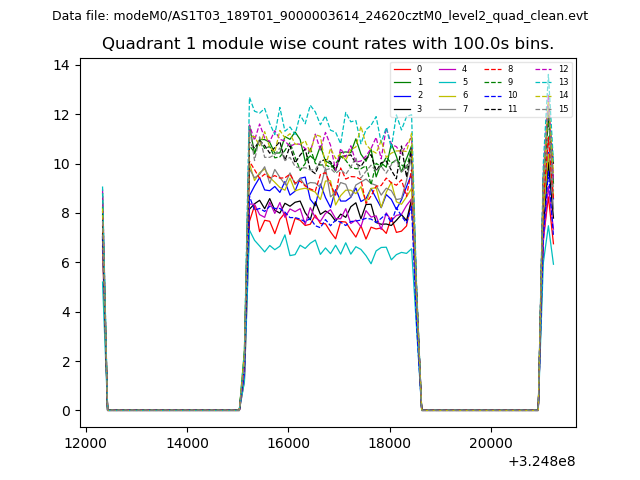This screenshot has height=480, width=640.
Task: Toggle the green dashed legend entry for module 9
Action: 494,82
